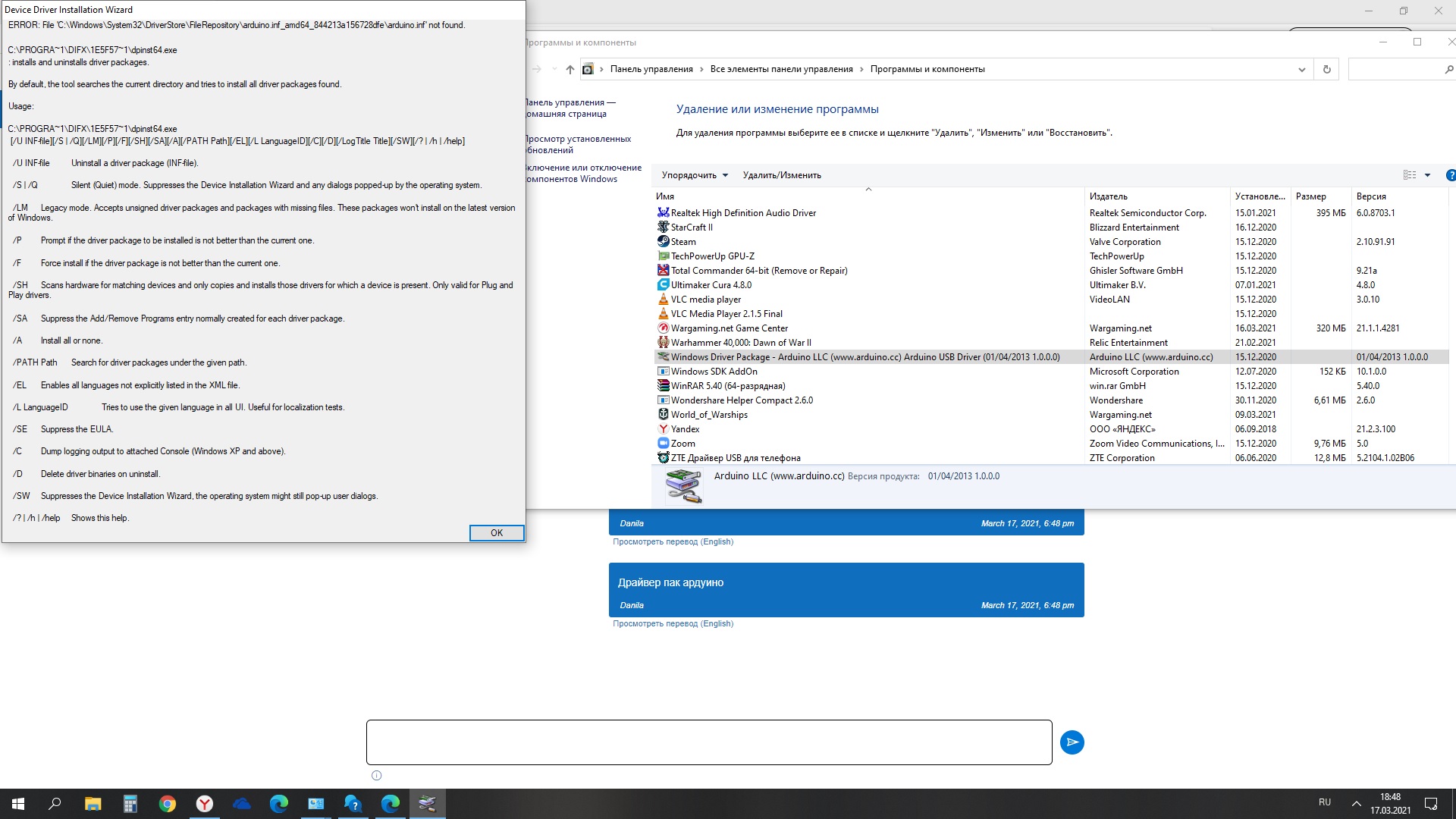Click OK in Device Driver Installation Wizard
The height and width of the screenshot is (819, 1456).
497,533
